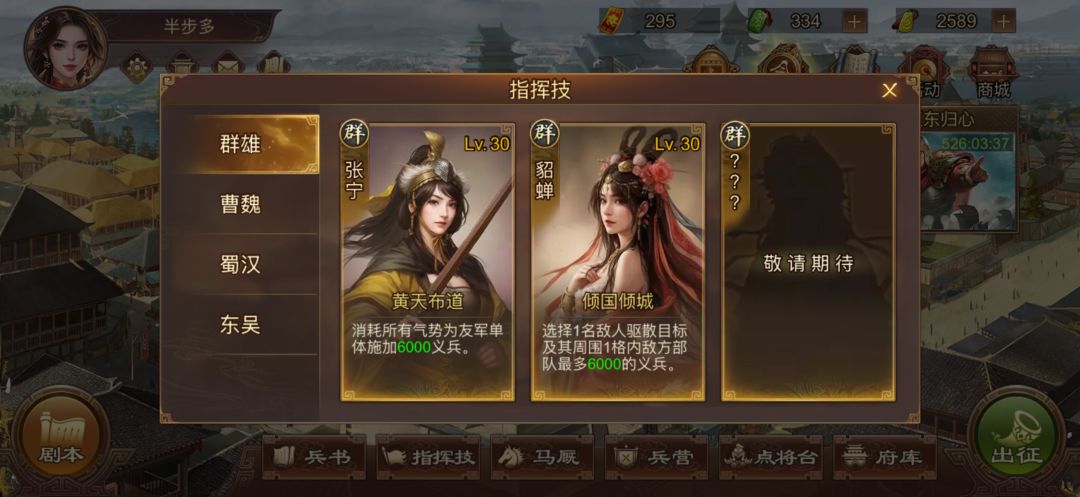The height and width of the screenshot is (497, 1080).
Task: Select the 张宁 commander card
Action: click(428, 262)
